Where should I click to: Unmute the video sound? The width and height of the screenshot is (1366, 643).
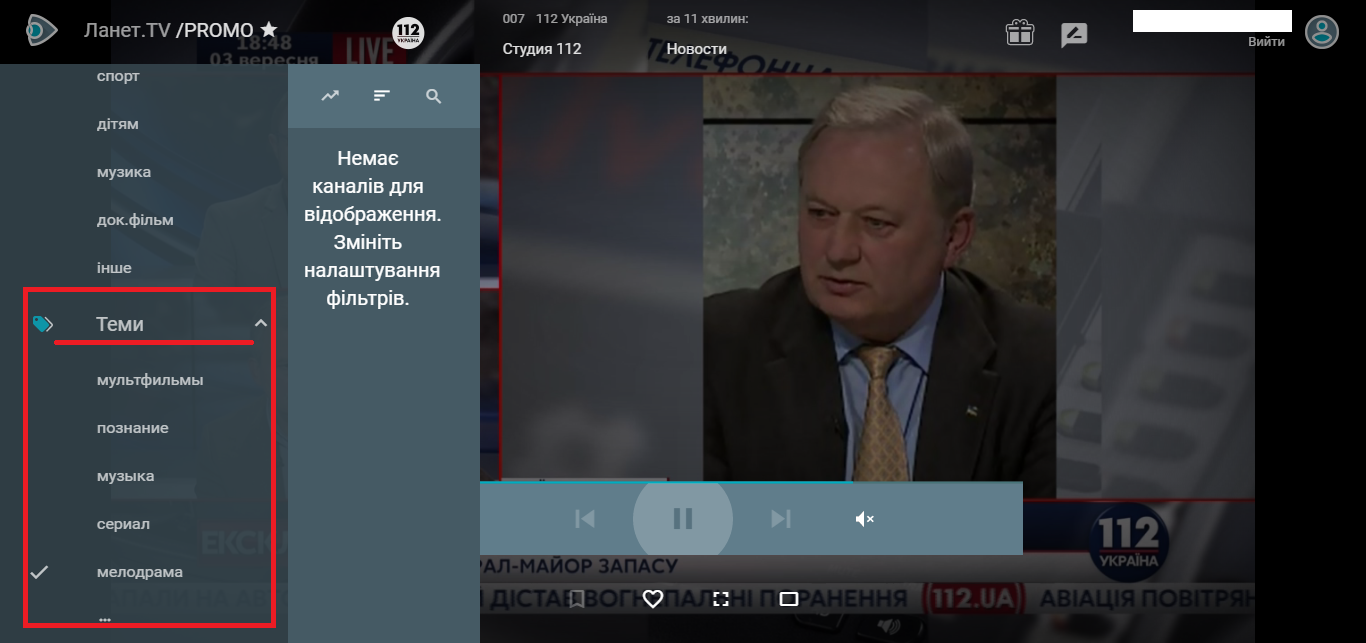[x=865, y=518]
